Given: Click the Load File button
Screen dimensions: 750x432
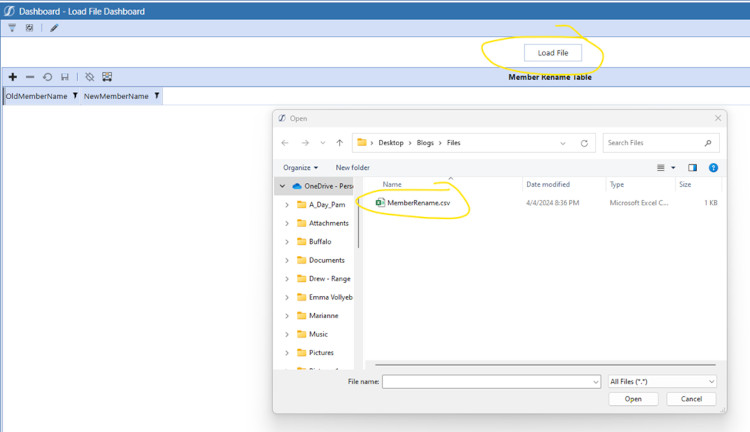Looking at the screenshot, I should click(553, 52).
